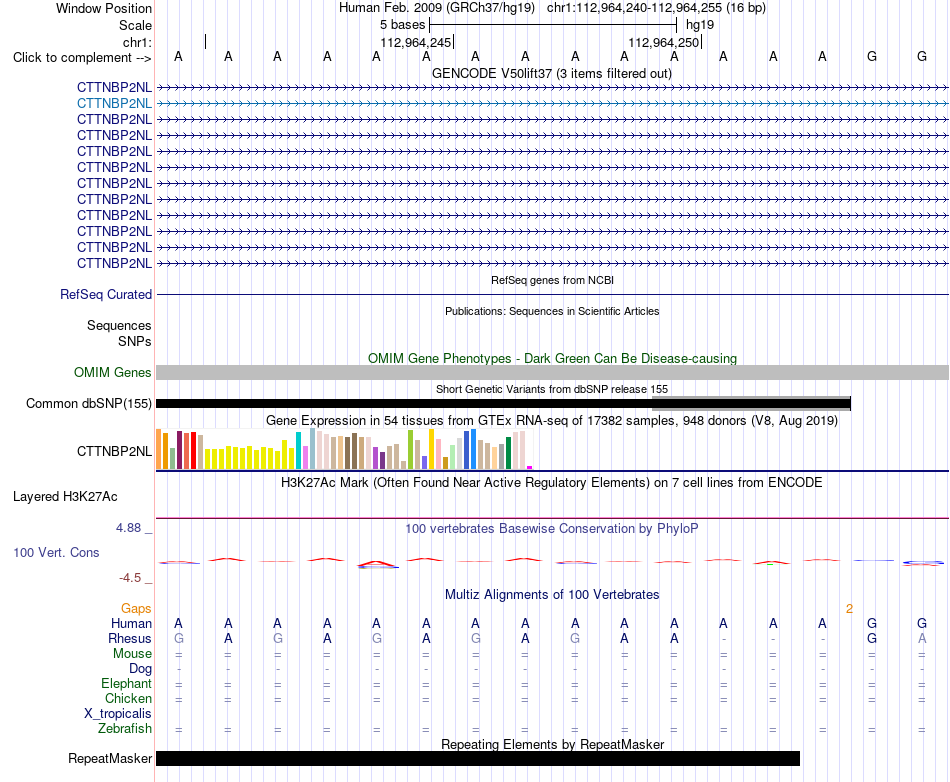Click the 'OMIM Gene Phenotypes' green track title
This screenshot has width=950, height=782.
pos(552,359)
